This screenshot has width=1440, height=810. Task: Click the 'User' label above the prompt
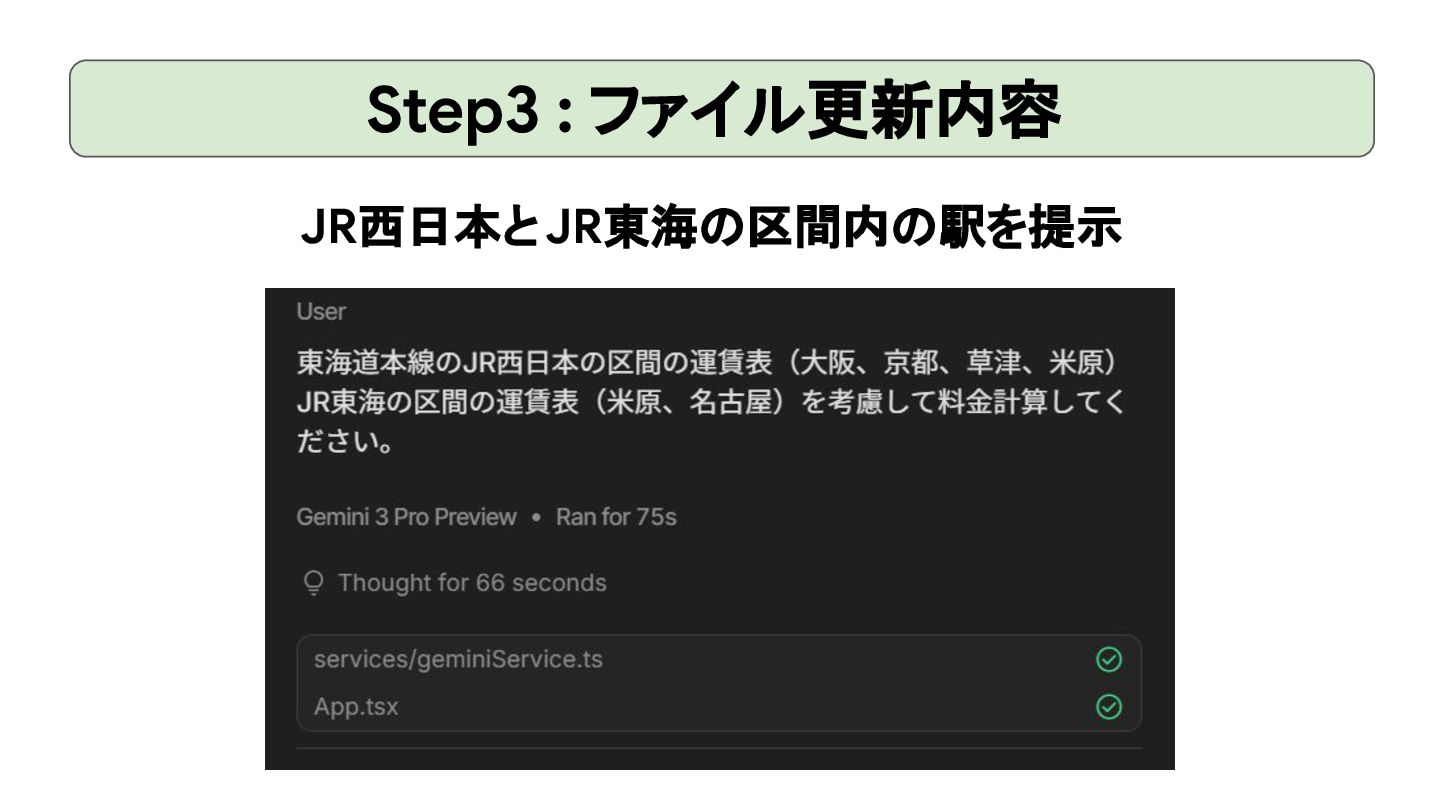point(321,312)
